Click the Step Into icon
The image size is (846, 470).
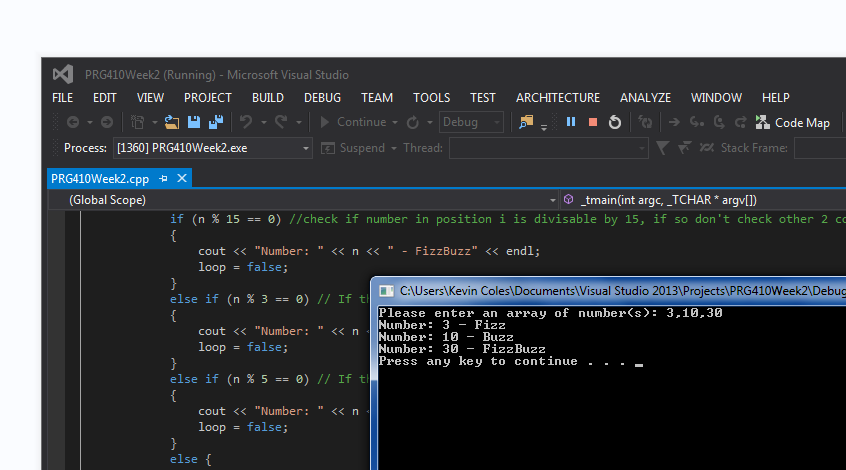pos(697,122)
